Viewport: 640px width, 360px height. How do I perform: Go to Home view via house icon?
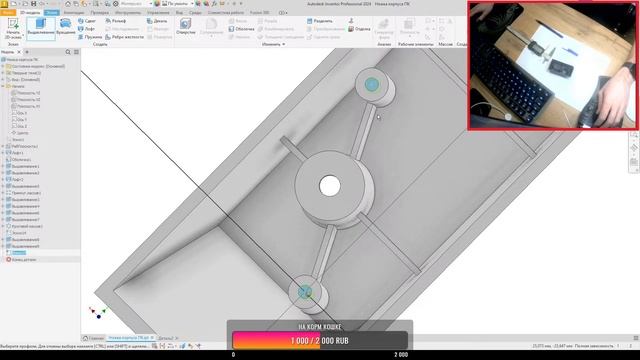(67, 4)
